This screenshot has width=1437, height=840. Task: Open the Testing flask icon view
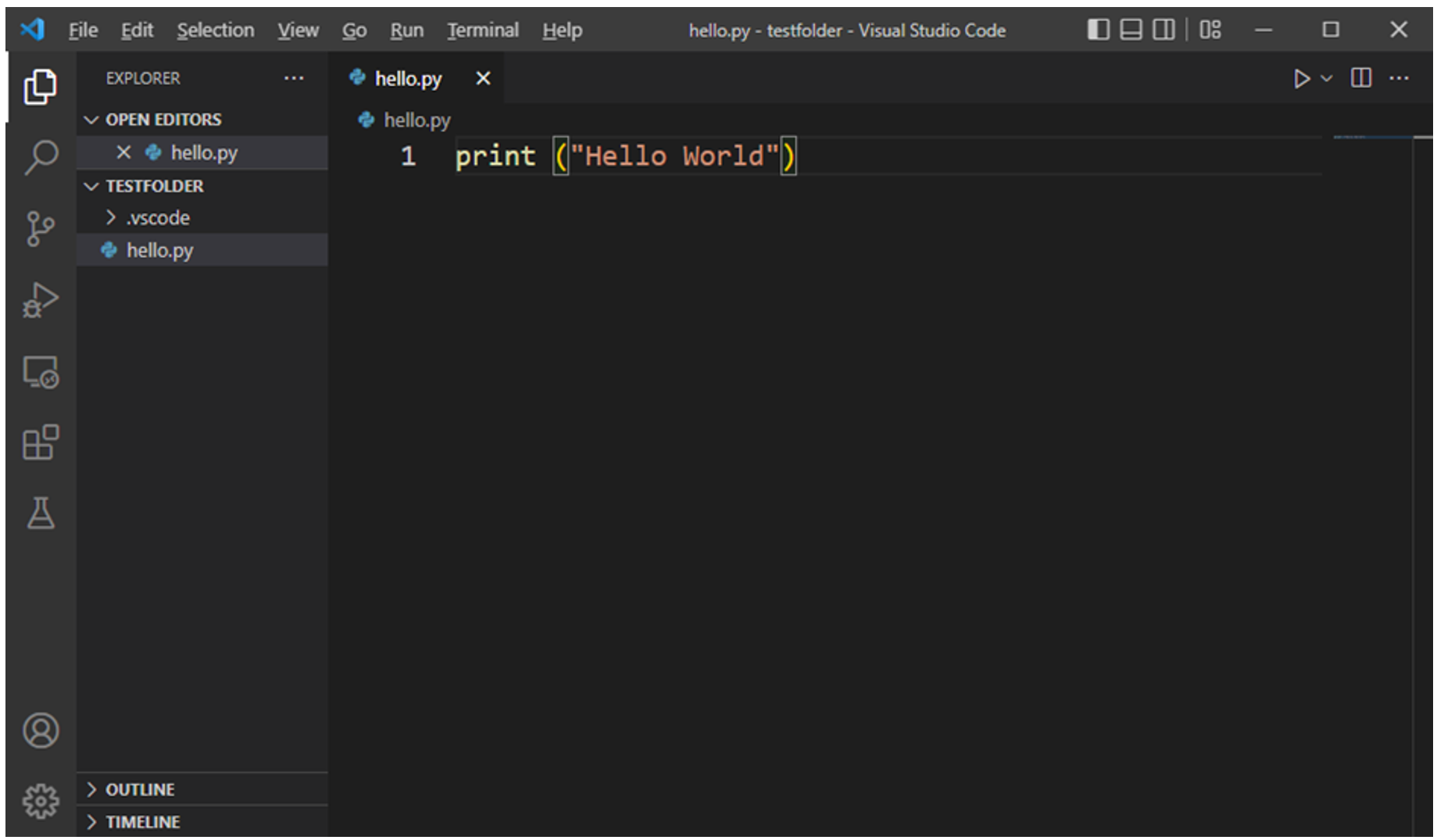point(41,513)
